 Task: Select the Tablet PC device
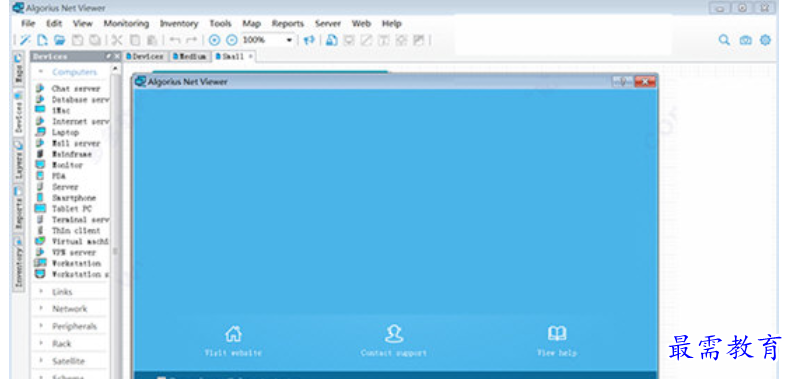pos(71,209)
